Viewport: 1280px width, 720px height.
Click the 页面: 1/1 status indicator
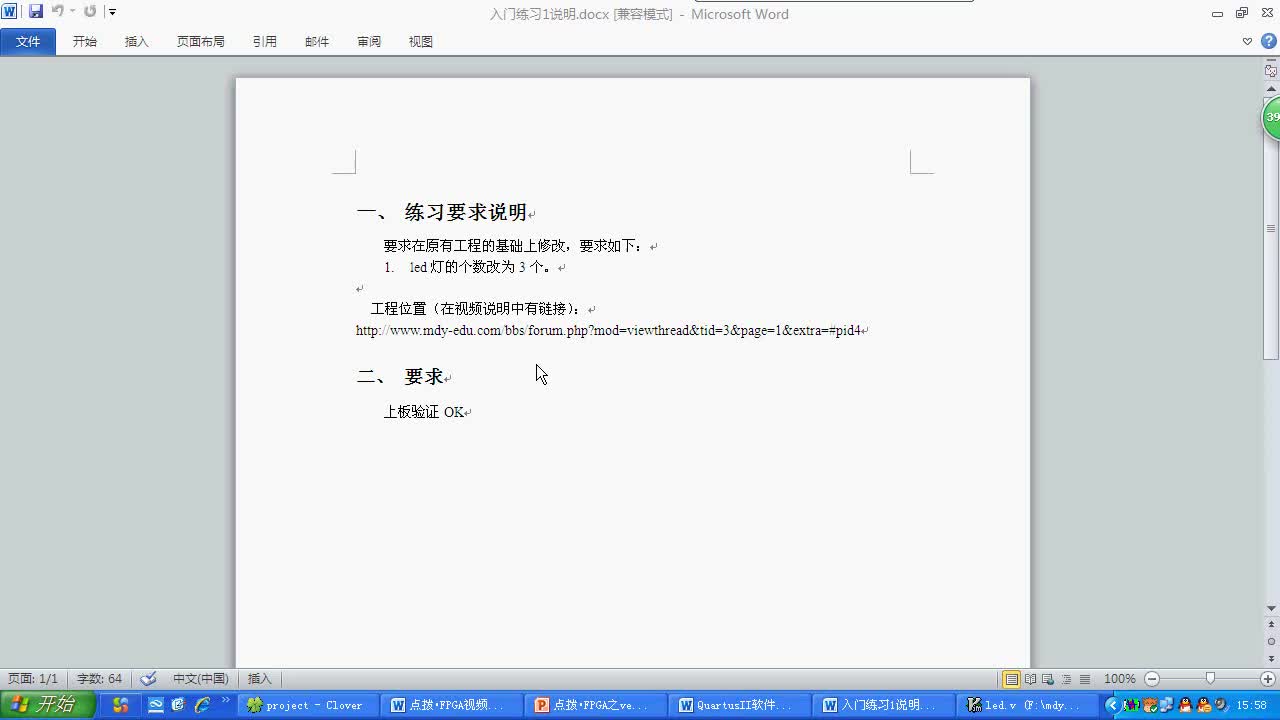tap(33, 679)
